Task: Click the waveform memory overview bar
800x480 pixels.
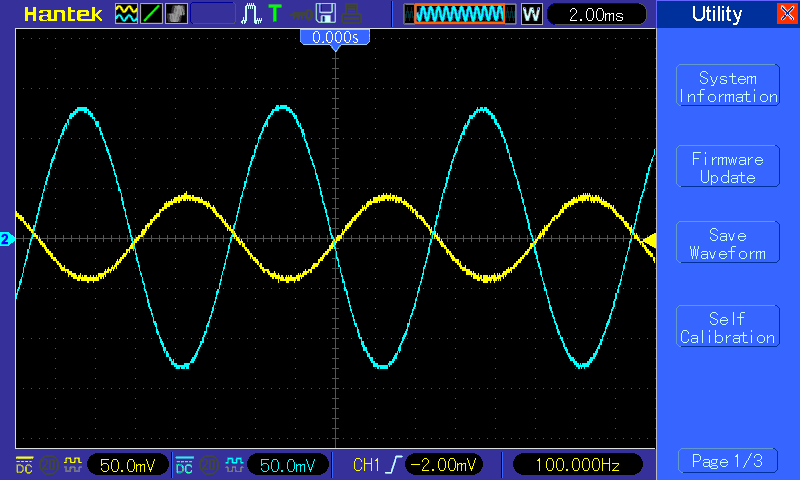Action: coord(460,14)
